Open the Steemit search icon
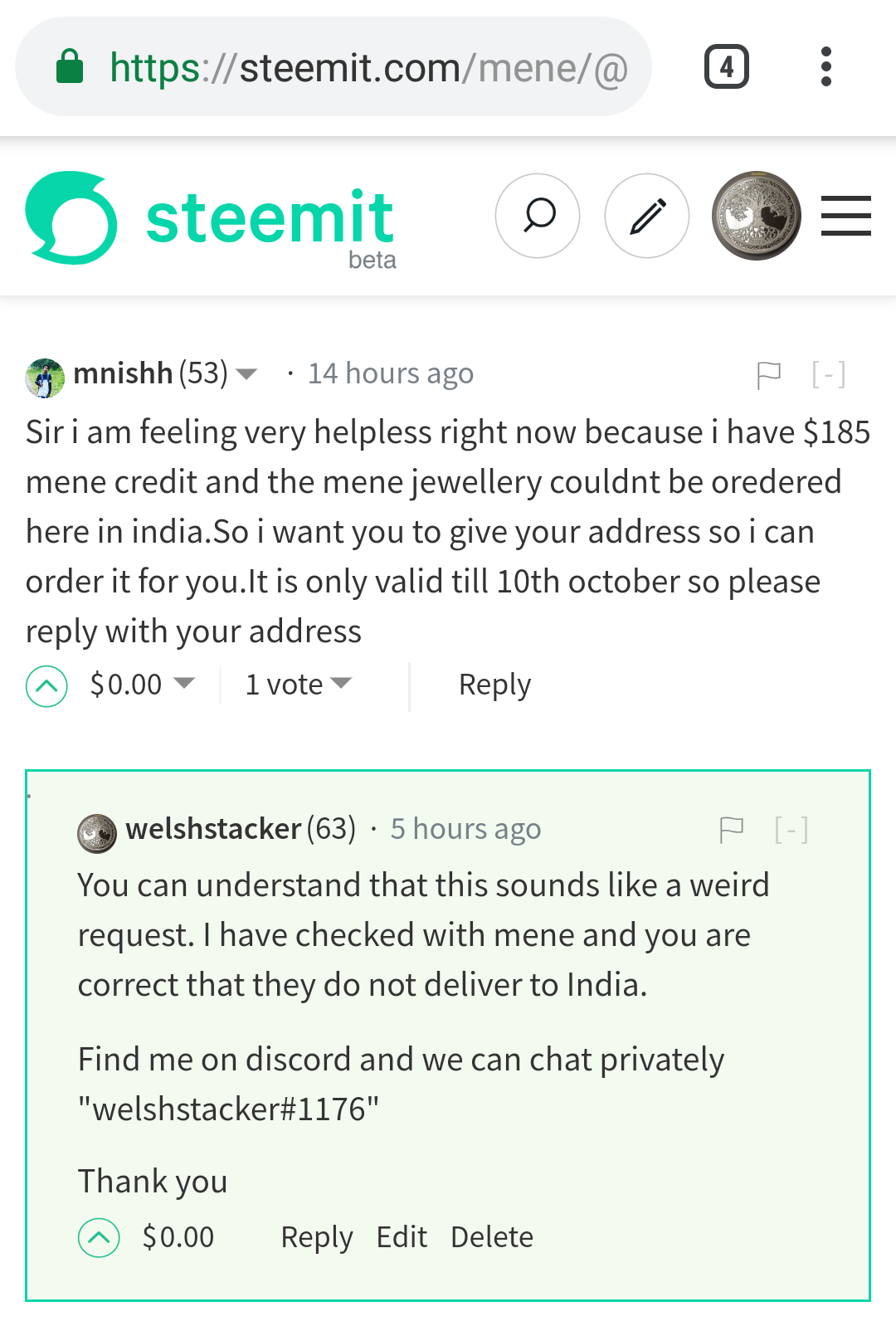 point(538,216)
